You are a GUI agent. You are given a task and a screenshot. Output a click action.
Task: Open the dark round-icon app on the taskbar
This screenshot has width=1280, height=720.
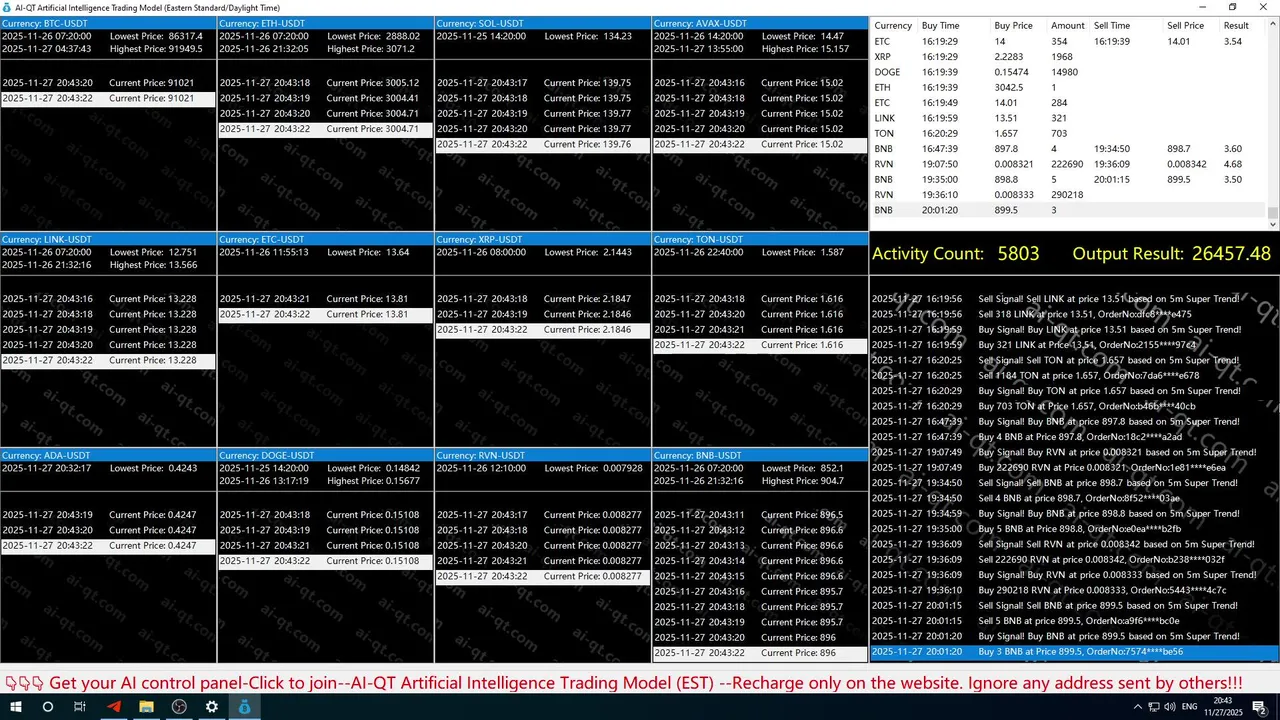[179, 707]
